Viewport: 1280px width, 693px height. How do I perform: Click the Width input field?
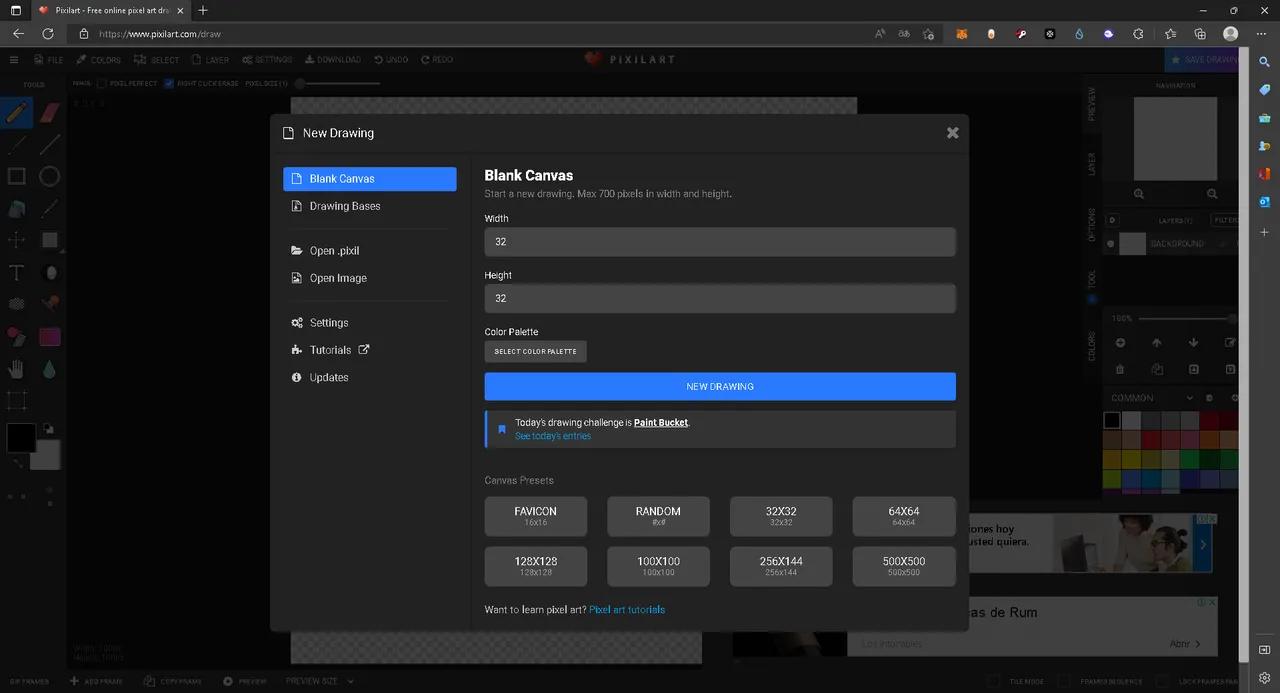pyautogui.click(x=720, y=242)
